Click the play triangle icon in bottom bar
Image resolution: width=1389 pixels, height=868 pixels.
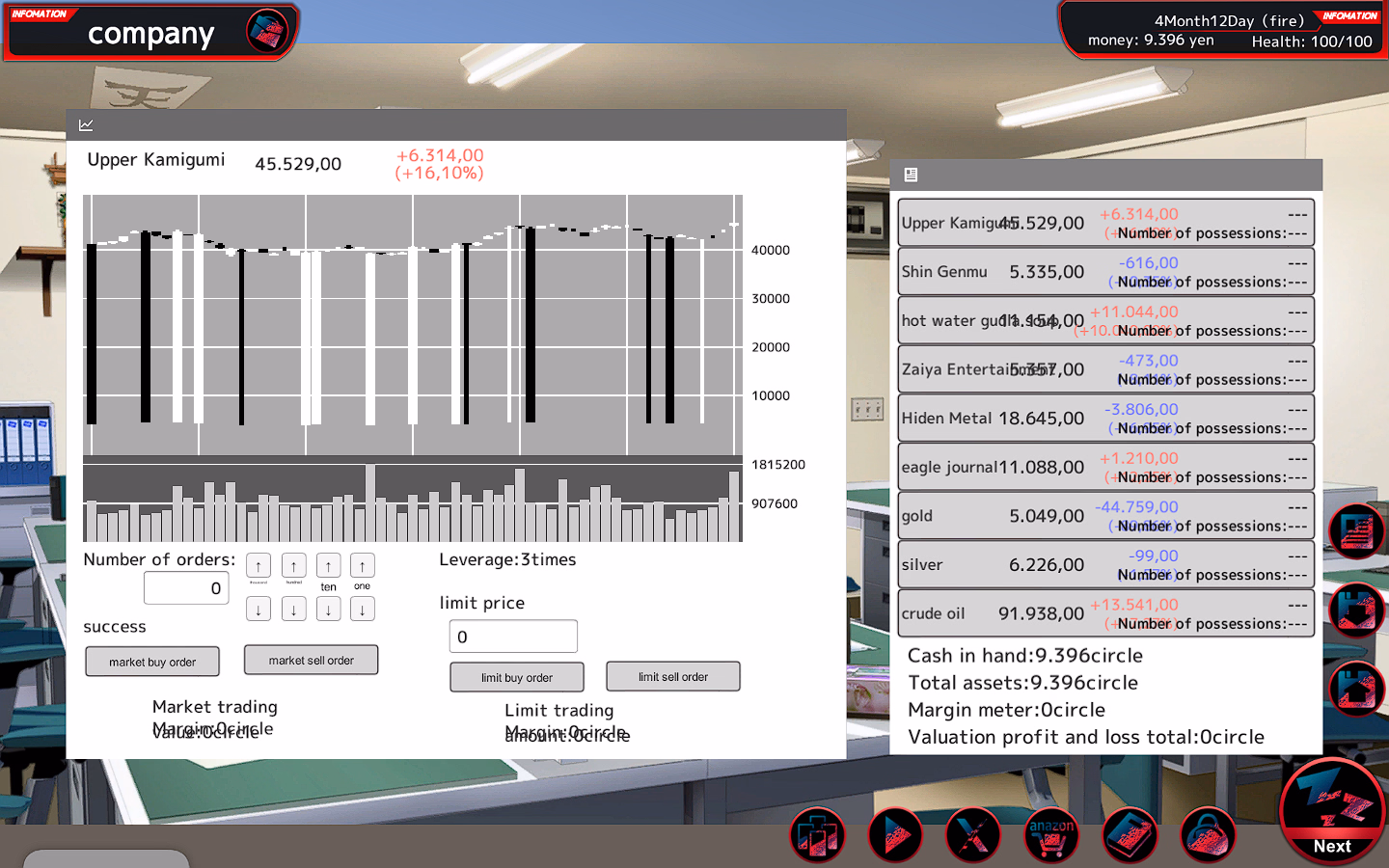(x=895, y=835)
